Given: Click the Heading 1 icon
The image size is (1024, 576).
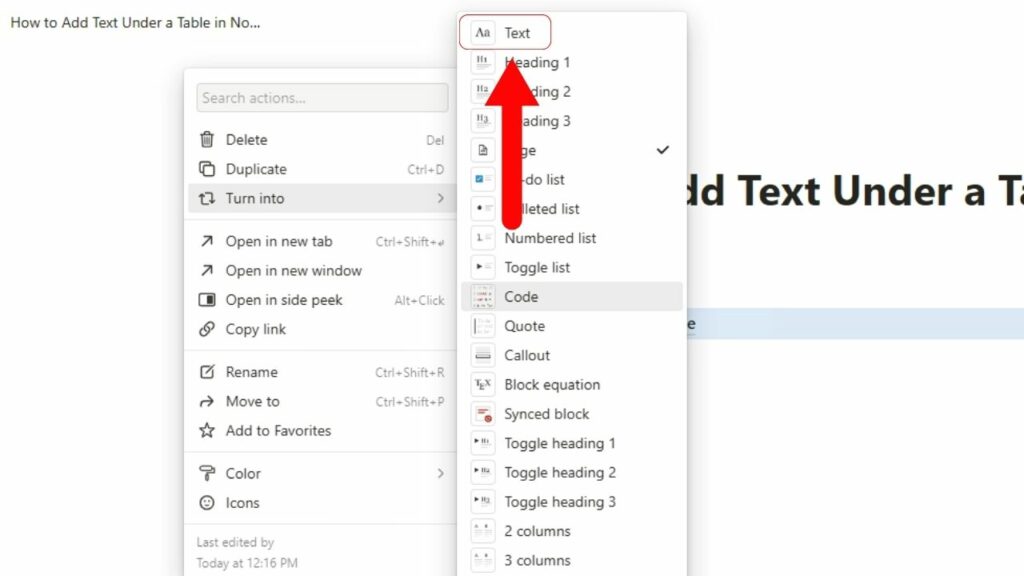Looking at the screenshot, I should pos(482,62).
